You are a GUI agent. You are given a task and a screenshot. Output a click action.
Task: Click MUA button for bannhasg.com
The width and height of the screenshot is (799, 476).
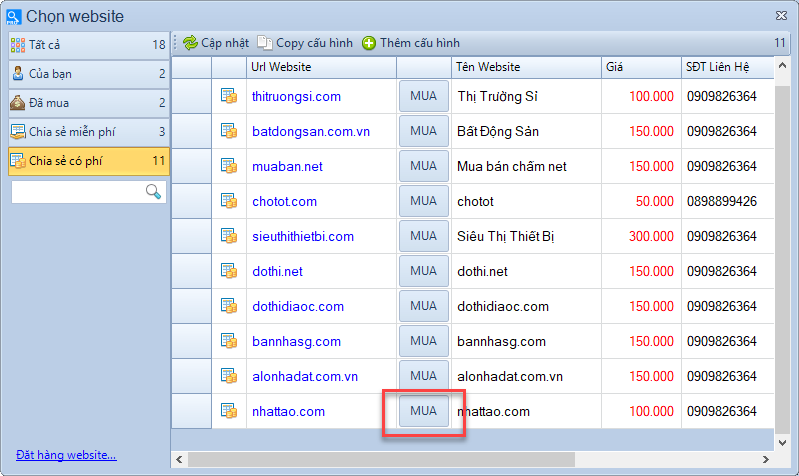pyautogui.click(x=423, y=341)
